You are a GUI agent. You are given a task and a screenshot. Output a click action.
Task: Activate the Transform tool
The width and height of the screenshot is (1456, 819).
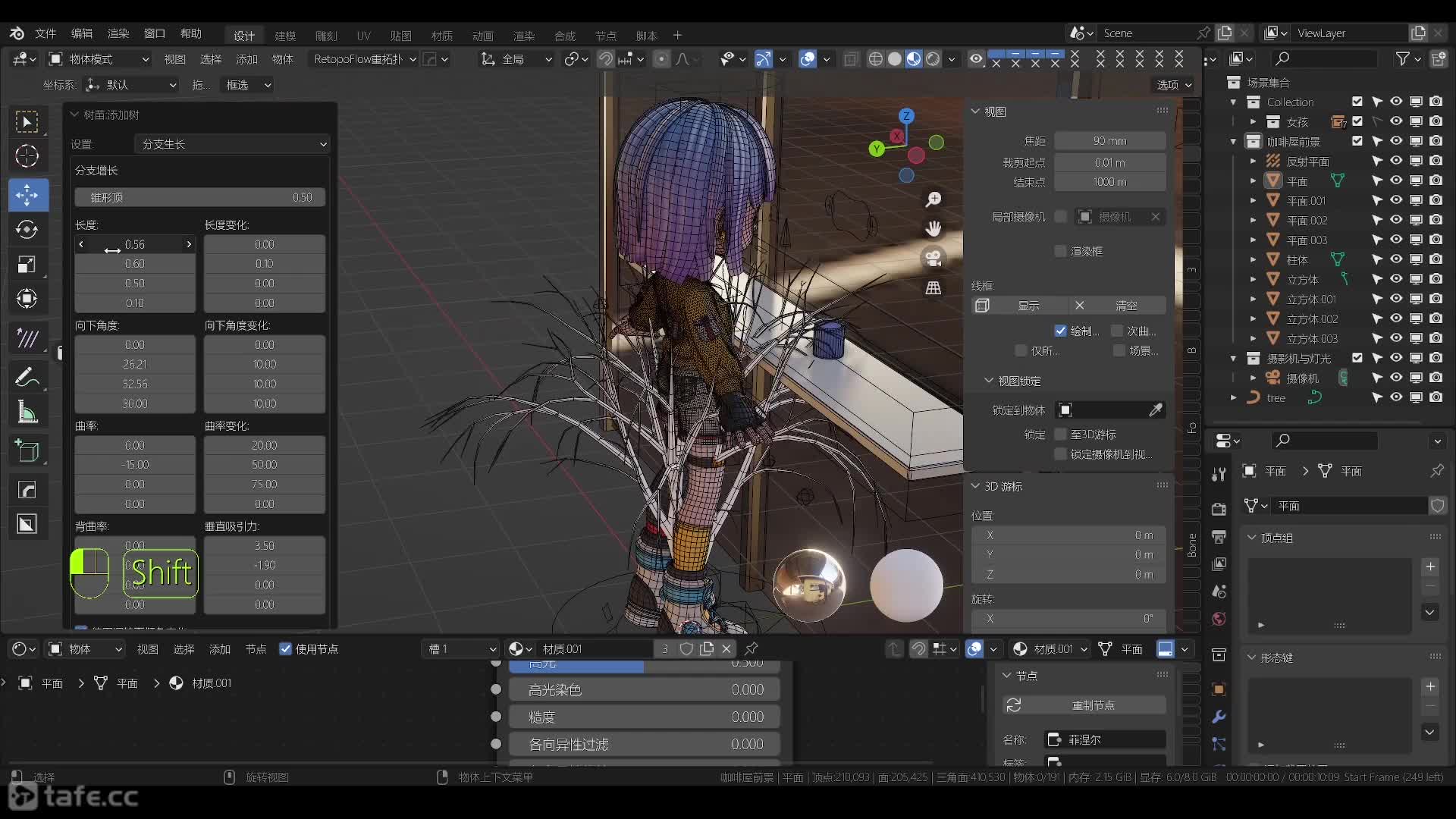(x=27, y=299)
